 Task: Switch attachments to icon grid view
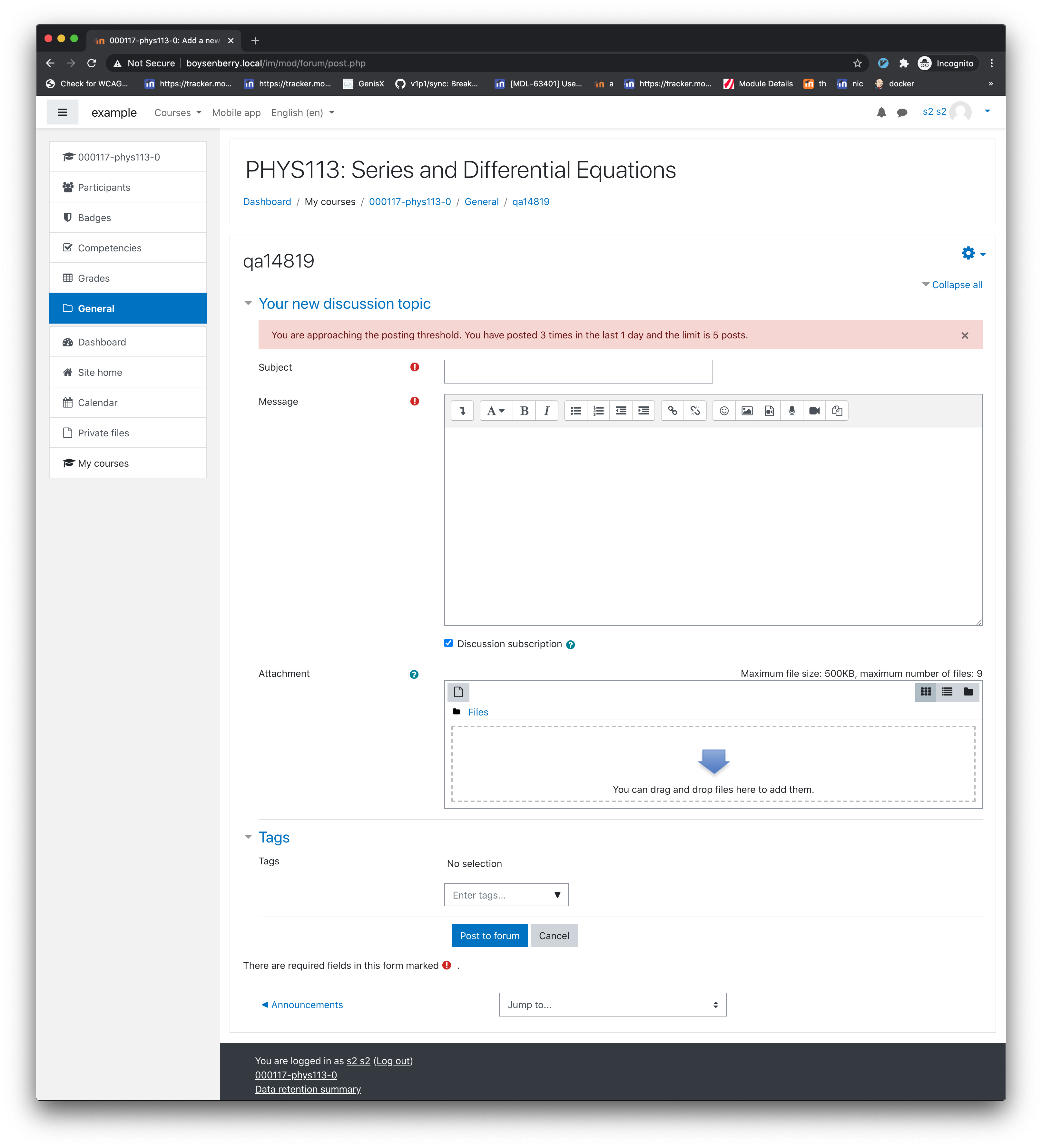pos(926,692)
